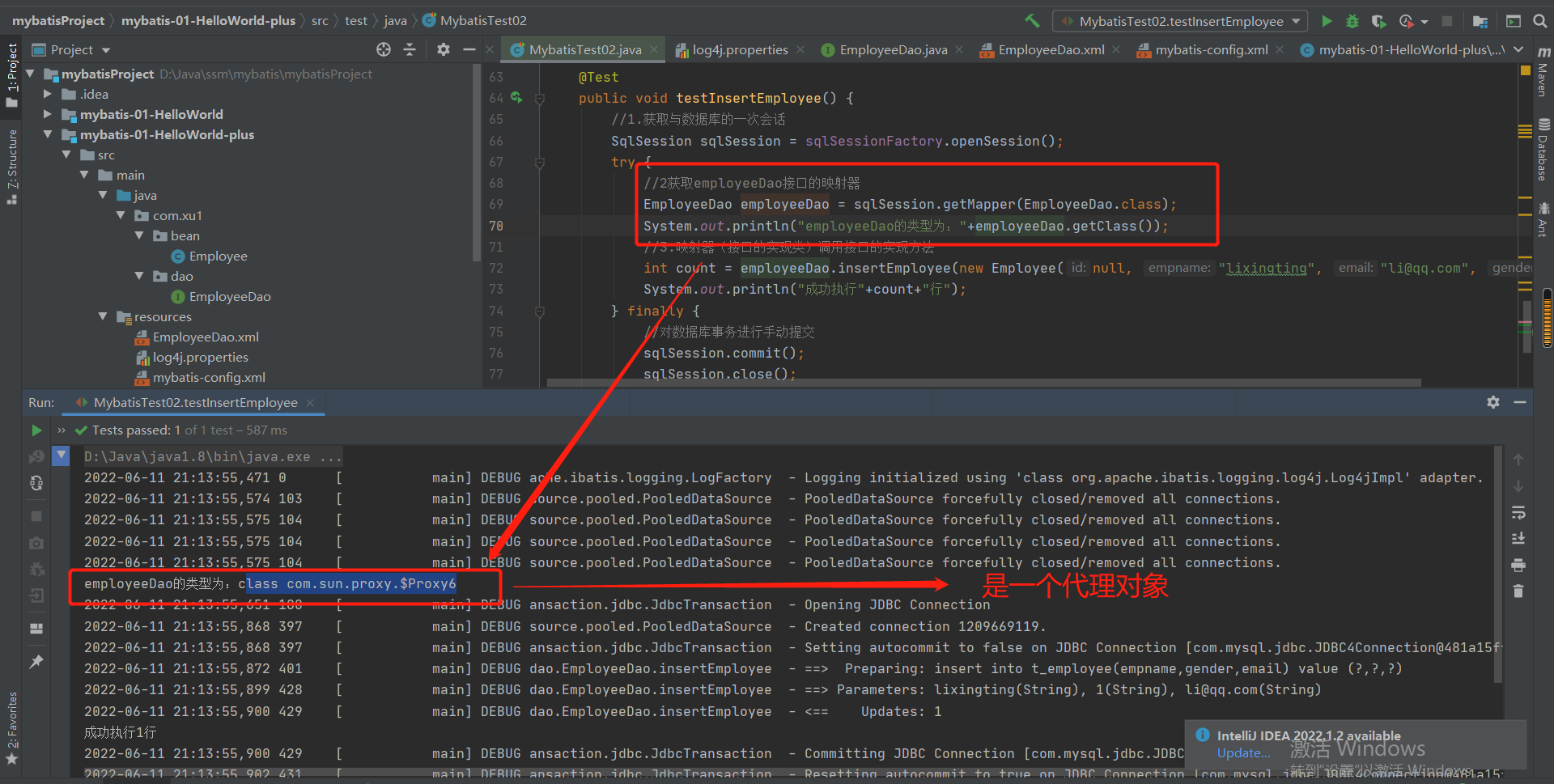Hide the Project tool window
Viewport: 1554px width, 784px height.
(x=469, y=49)
